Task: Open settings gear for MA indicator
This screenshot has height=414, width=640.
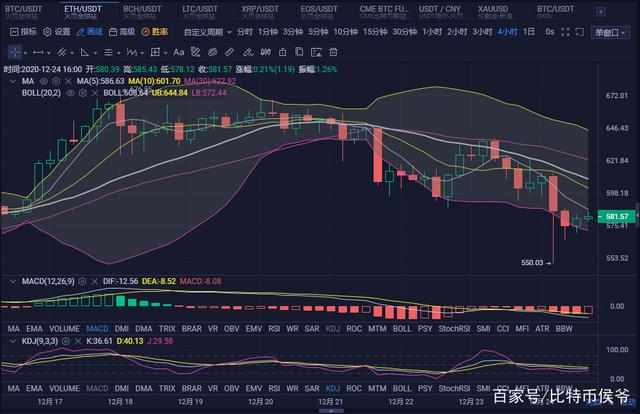Action: point(56,81)
